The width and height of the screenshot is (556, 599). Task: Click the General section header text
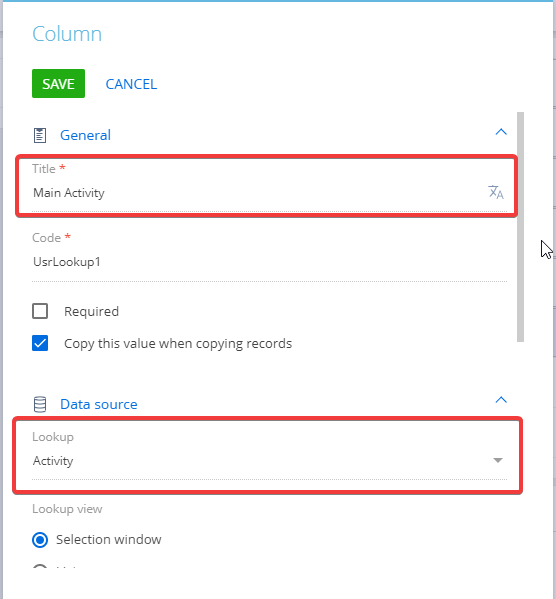[x=85, y=135]
